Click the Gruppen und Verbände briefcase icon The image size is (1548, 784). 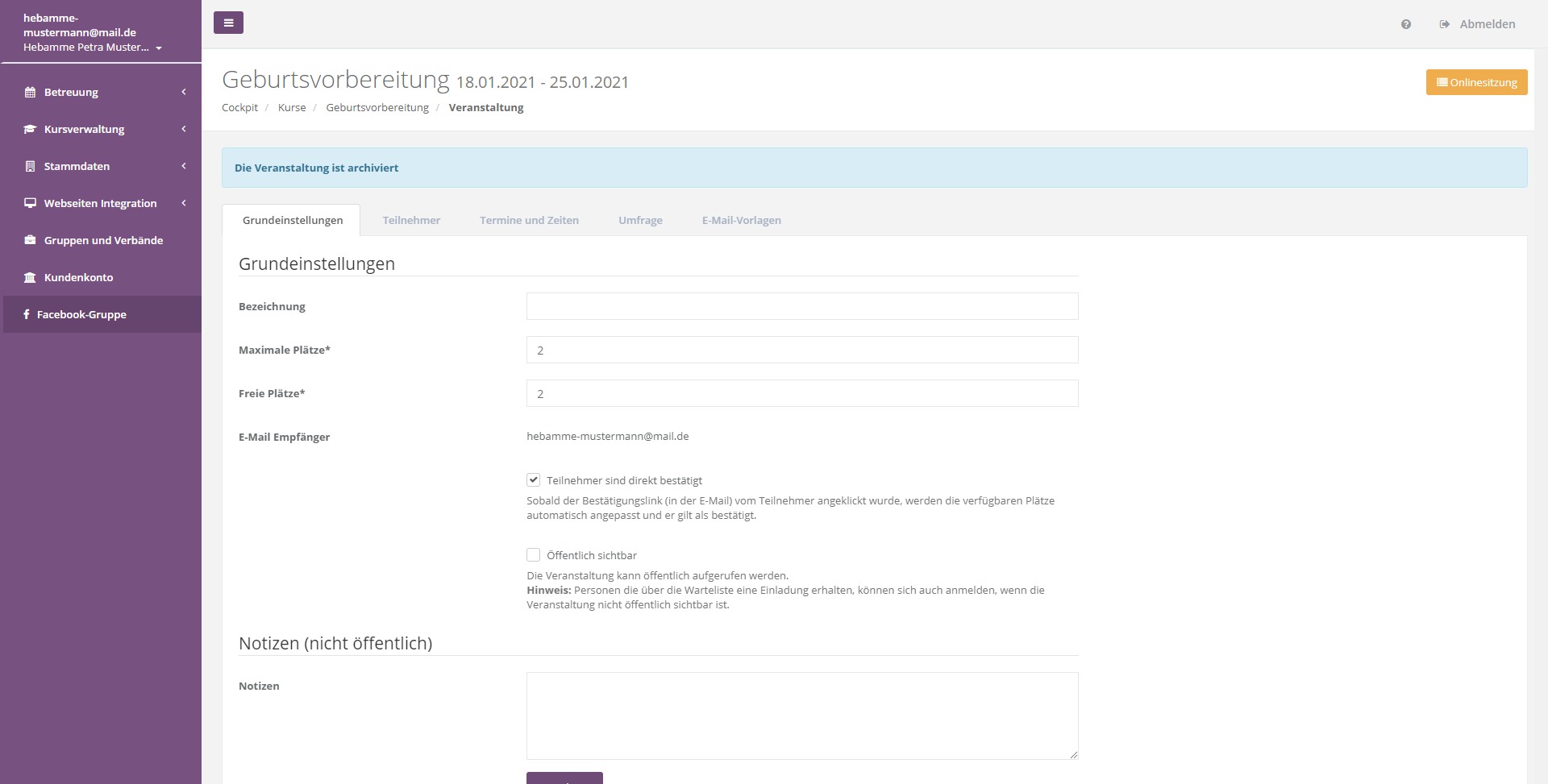pyautogui.click(x=30, y=241)
